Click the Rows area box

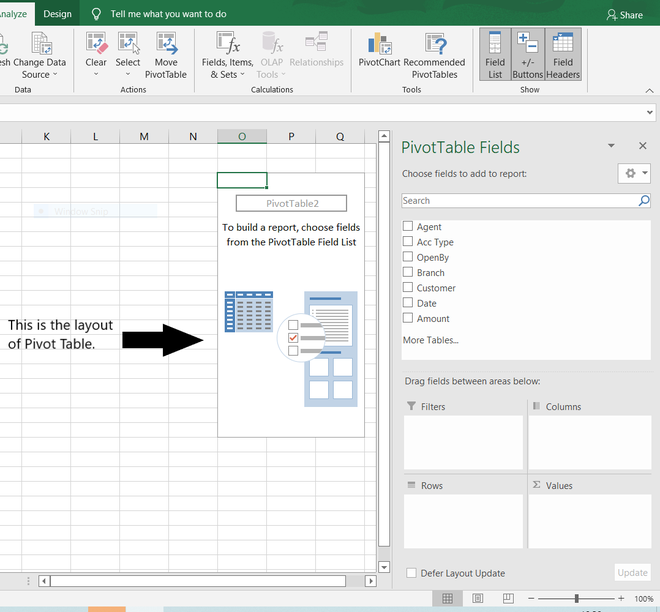point(463,521)
